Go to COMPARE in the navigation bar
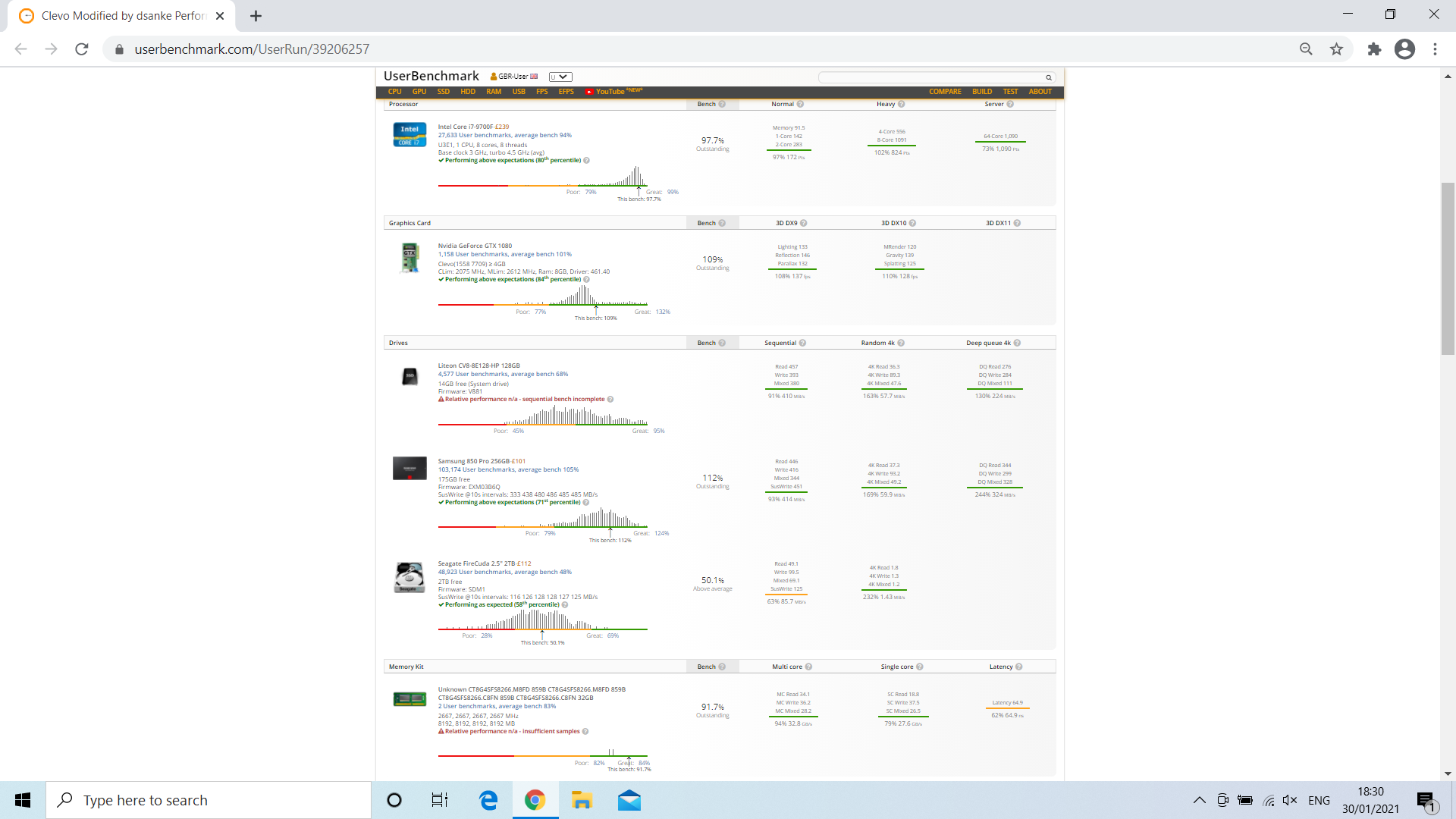1456x819 pixels. pos(945,92)
